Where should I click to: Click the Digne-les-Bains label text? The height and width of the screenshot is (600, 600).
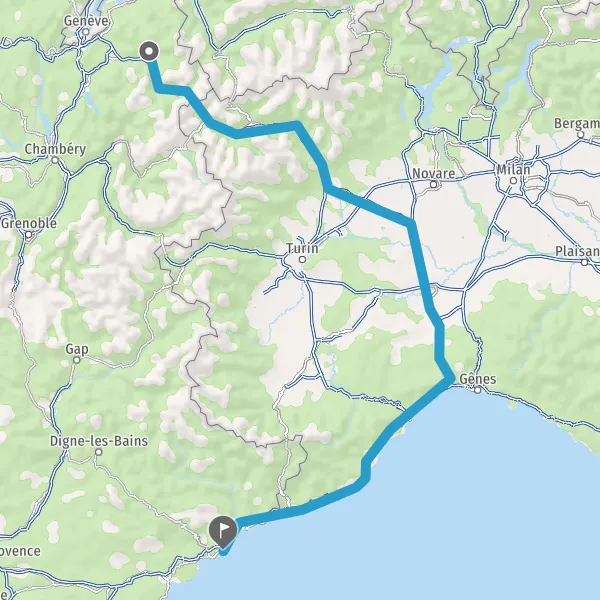point(99,441)
